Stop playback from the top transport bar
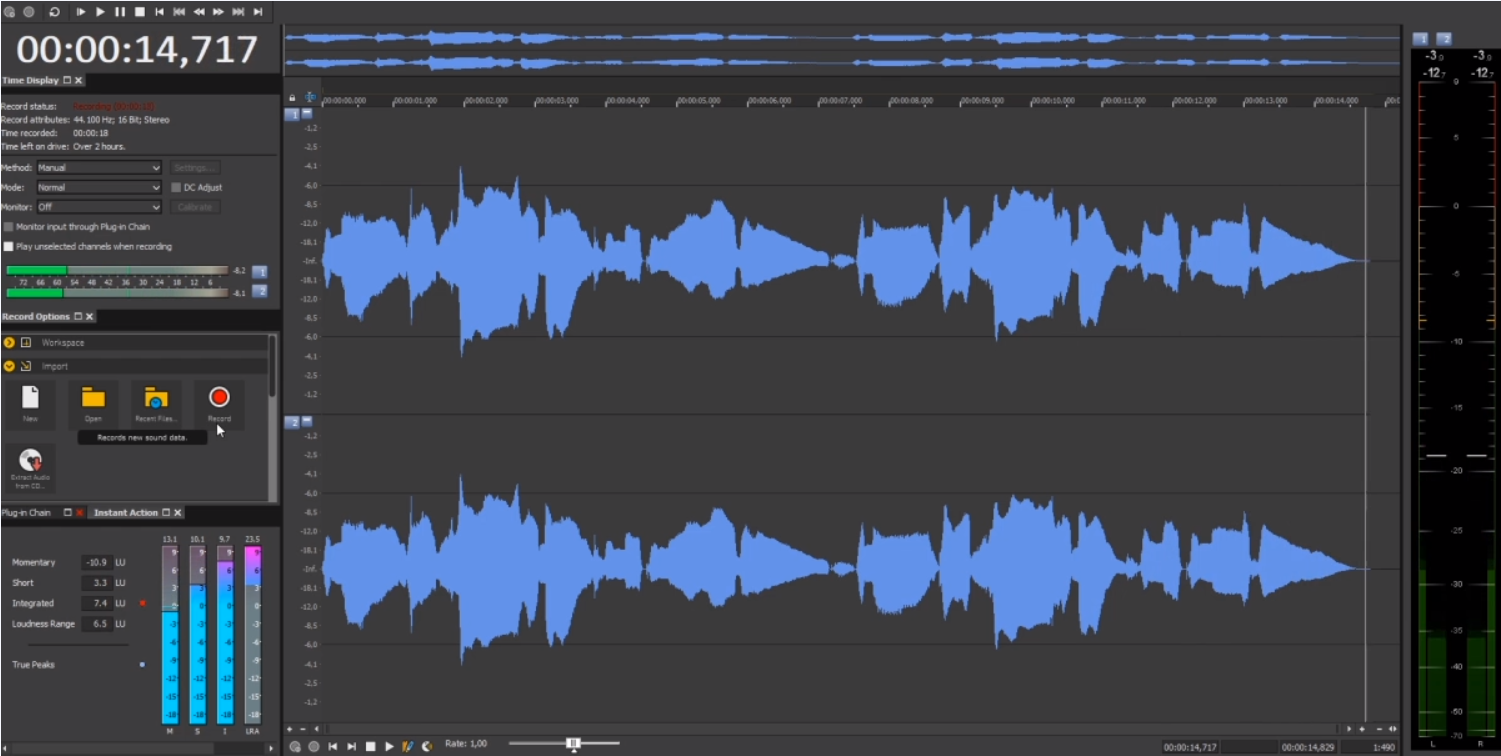The width and height of the screenshot is (1501, 756). pyautogui.click(x=140, y=12)
